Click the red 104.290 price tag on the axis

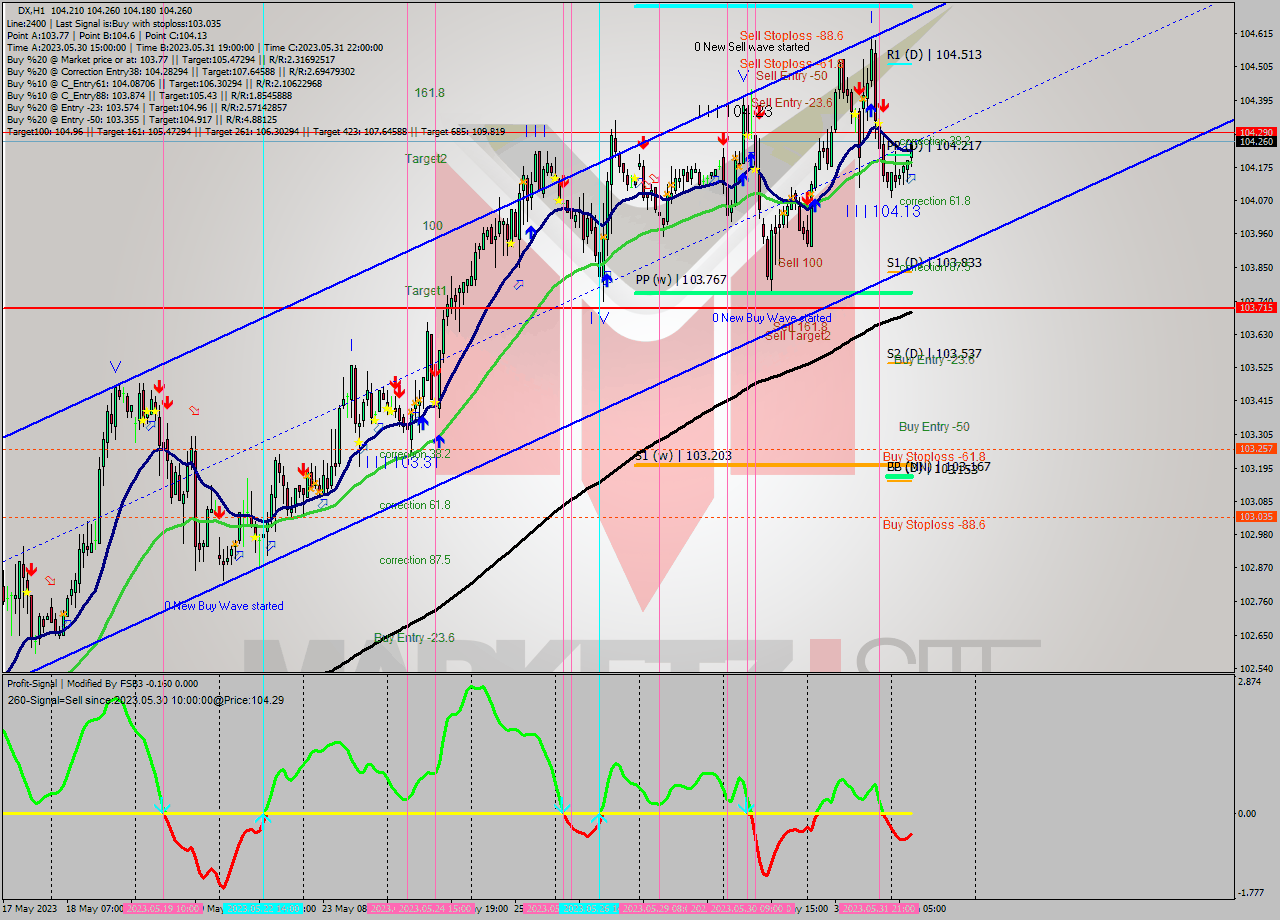click(1256, 132)
